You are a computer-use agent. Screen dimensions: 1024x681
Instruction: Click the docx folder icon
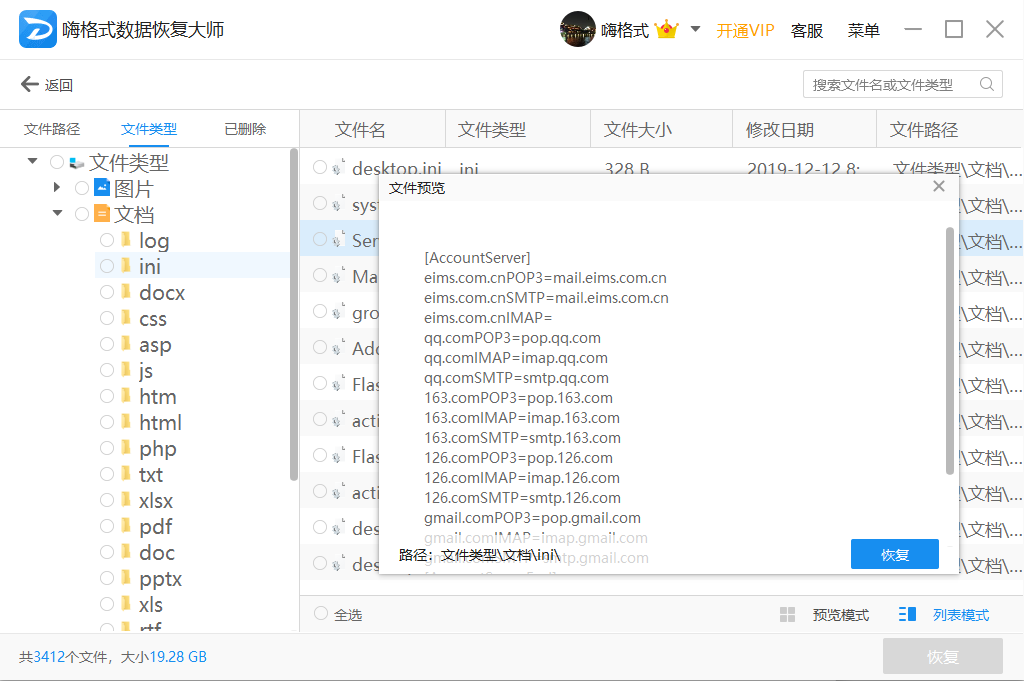(x=126, y=292)
